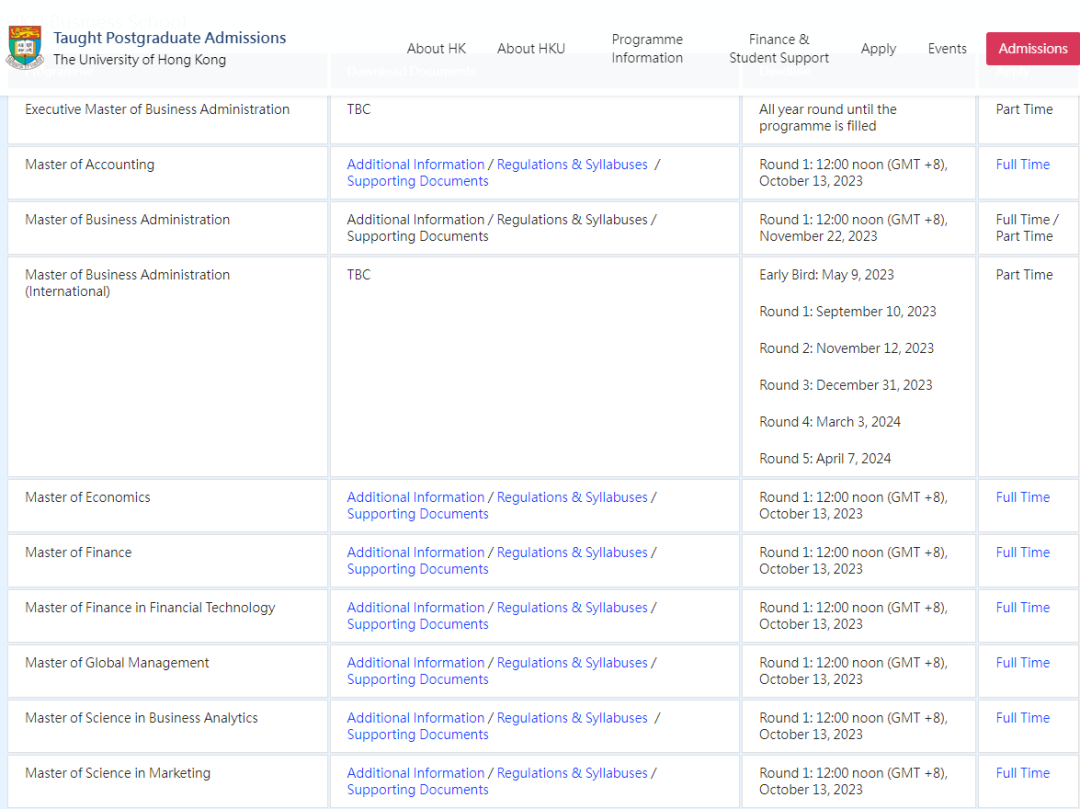Screen dimensions: 1080x809
Task: Click TBC in the Executive MBA row
Action: 359,109
